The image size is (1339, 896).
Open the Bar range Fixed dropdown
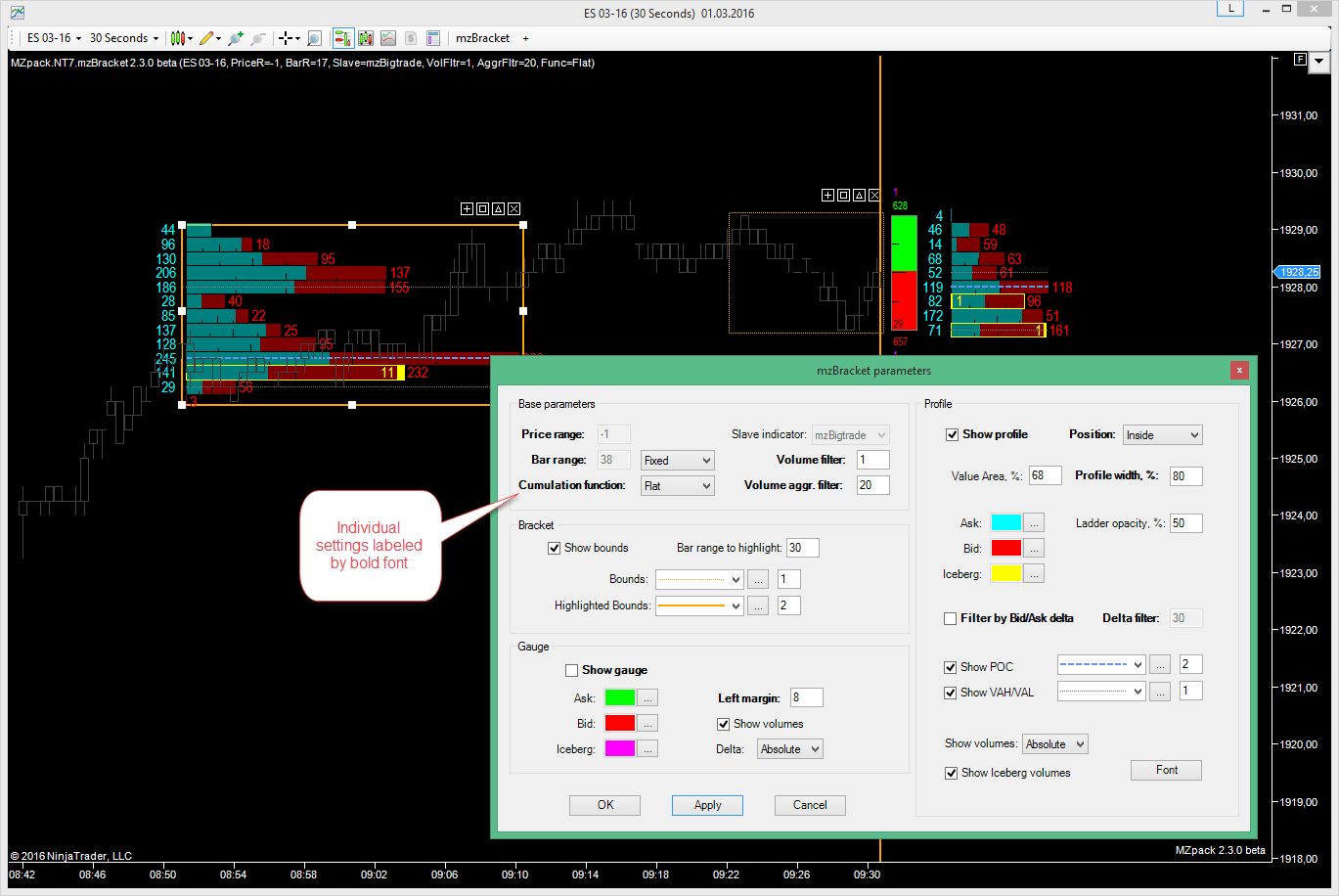pyautogui.click(x=678, y=460)
